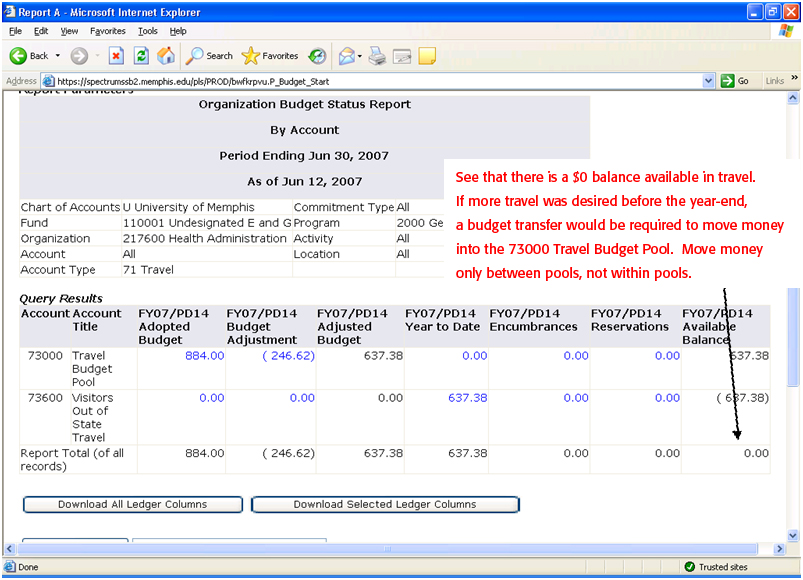The width and height of the screenshot is (803, 580).
Task: Open the 637.38 Year to Date link
Action: (x=467, y=398)
